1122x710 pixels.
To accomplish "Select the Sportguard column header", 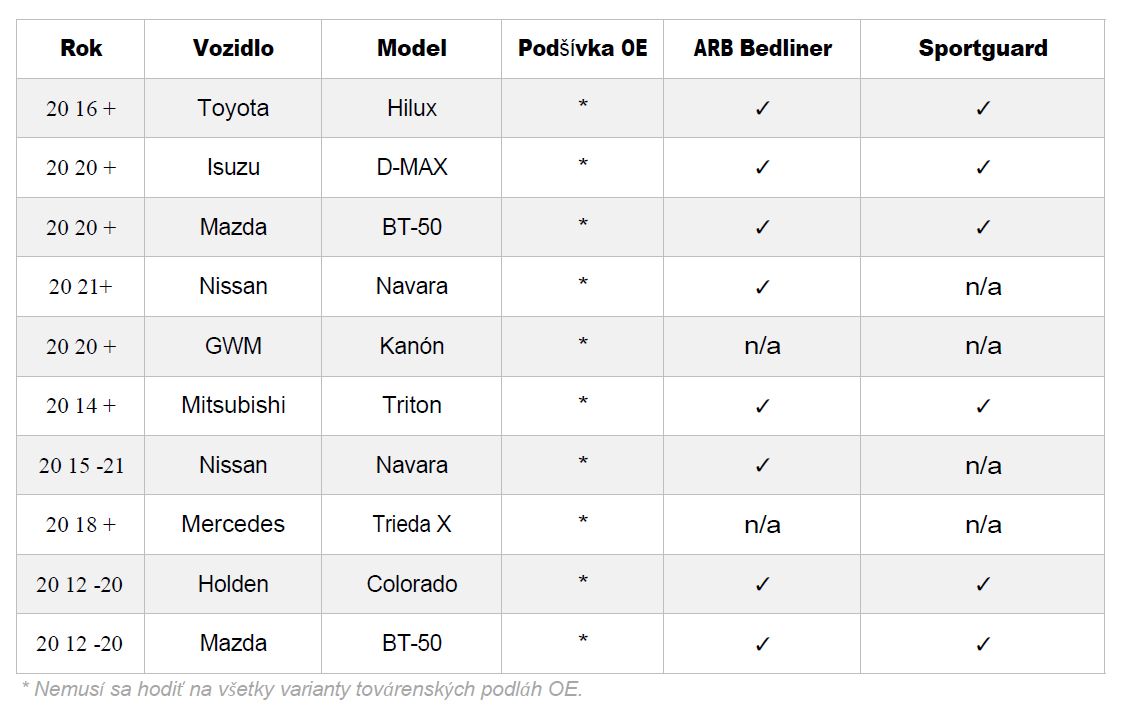I will (x=982, y=48).
